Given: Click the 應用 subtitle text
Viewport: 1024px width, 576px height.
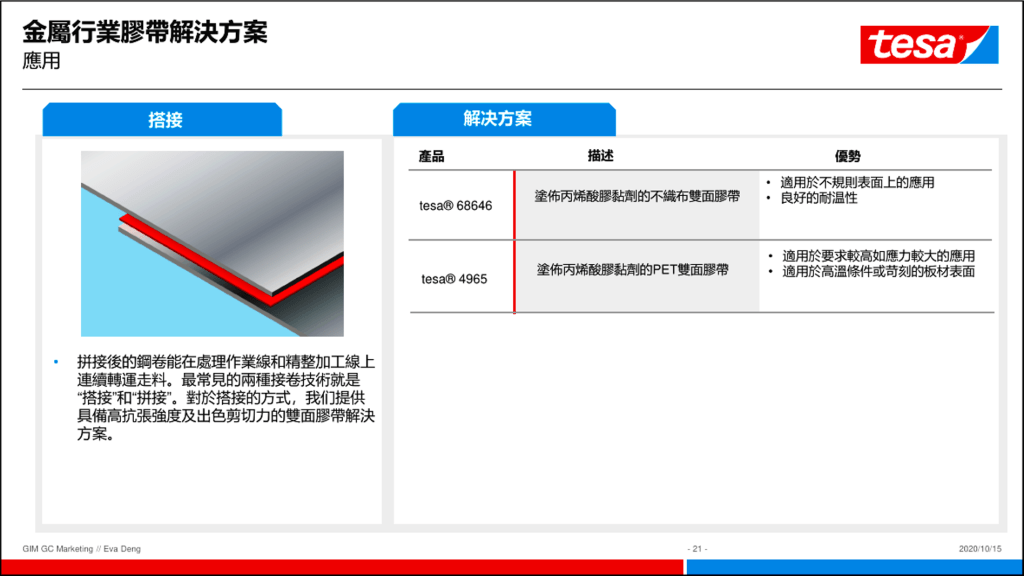Looking at the screenshot, I should (42, 61).
